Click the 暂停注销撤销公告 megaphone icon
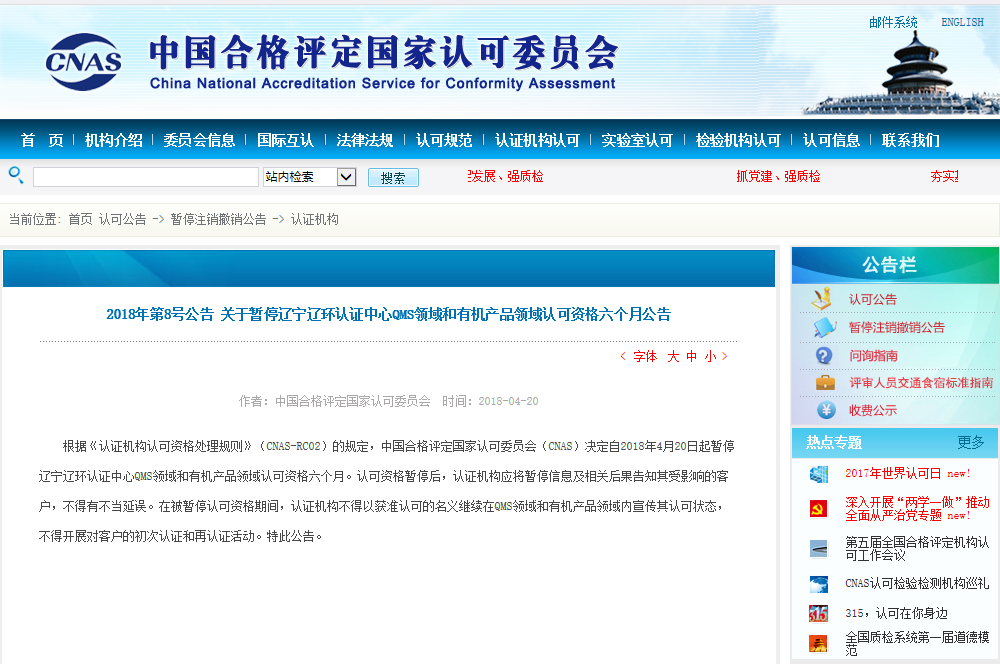This screenshot has width=1000, height=664. pos(824,327)
